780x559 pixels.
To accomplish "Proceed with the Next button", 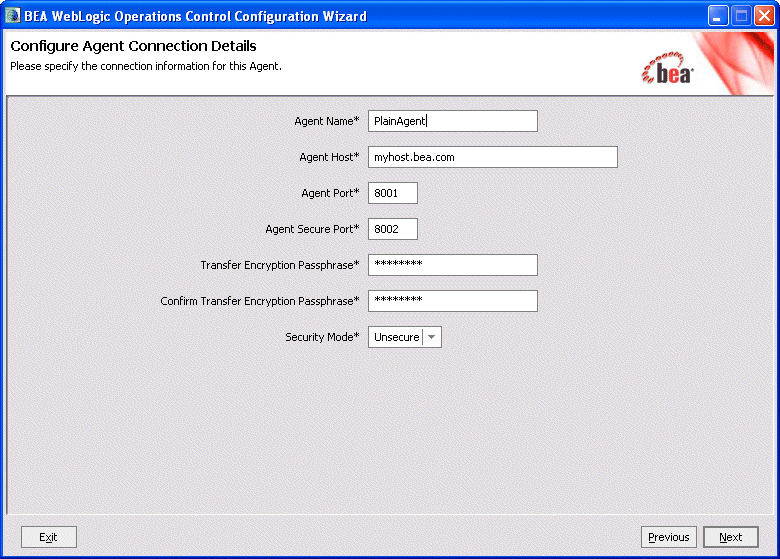I will coord(731,537).
